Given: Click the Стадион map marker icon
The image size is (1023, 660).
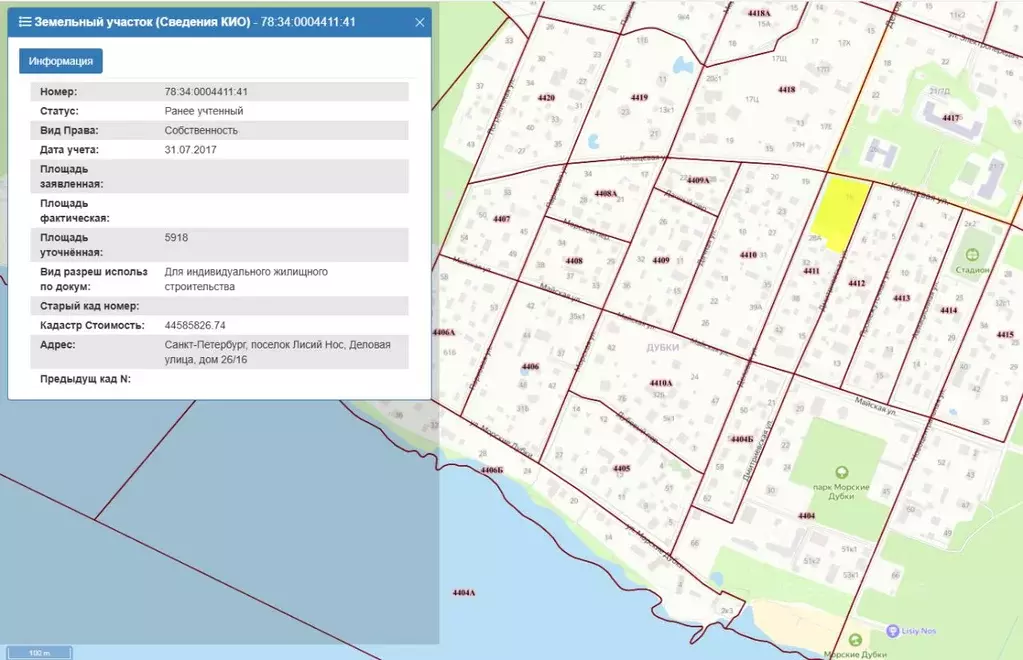Looking at the screenshot, I should 972,254.
